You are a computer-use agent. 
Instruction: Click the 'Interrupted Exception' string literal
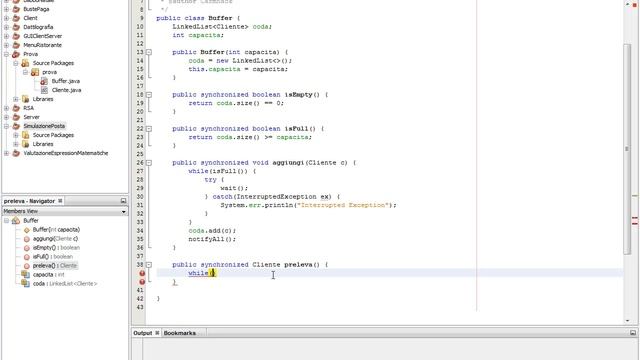tap(343, 205)
